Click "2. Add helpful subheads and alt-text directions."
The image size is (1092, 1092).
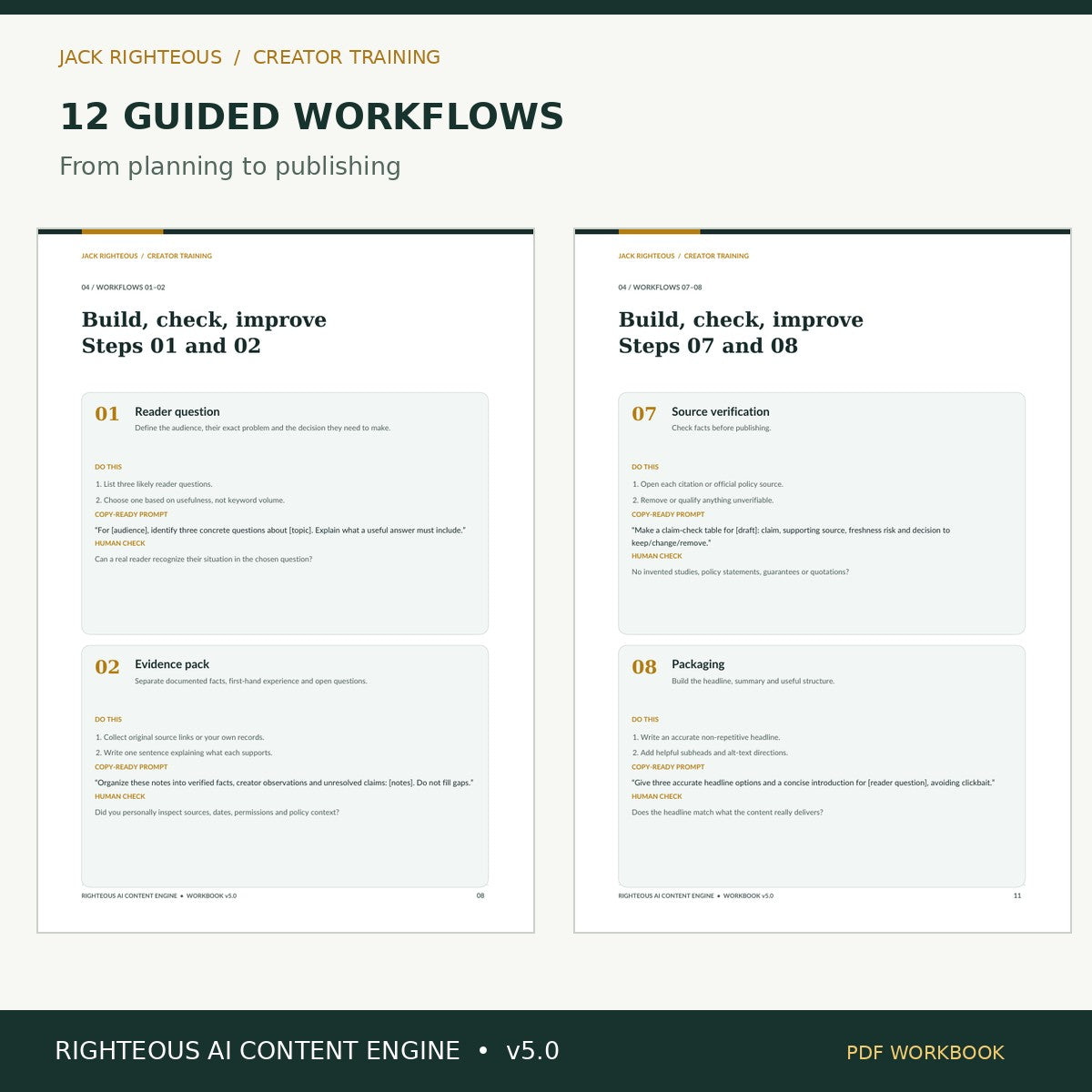710,753
